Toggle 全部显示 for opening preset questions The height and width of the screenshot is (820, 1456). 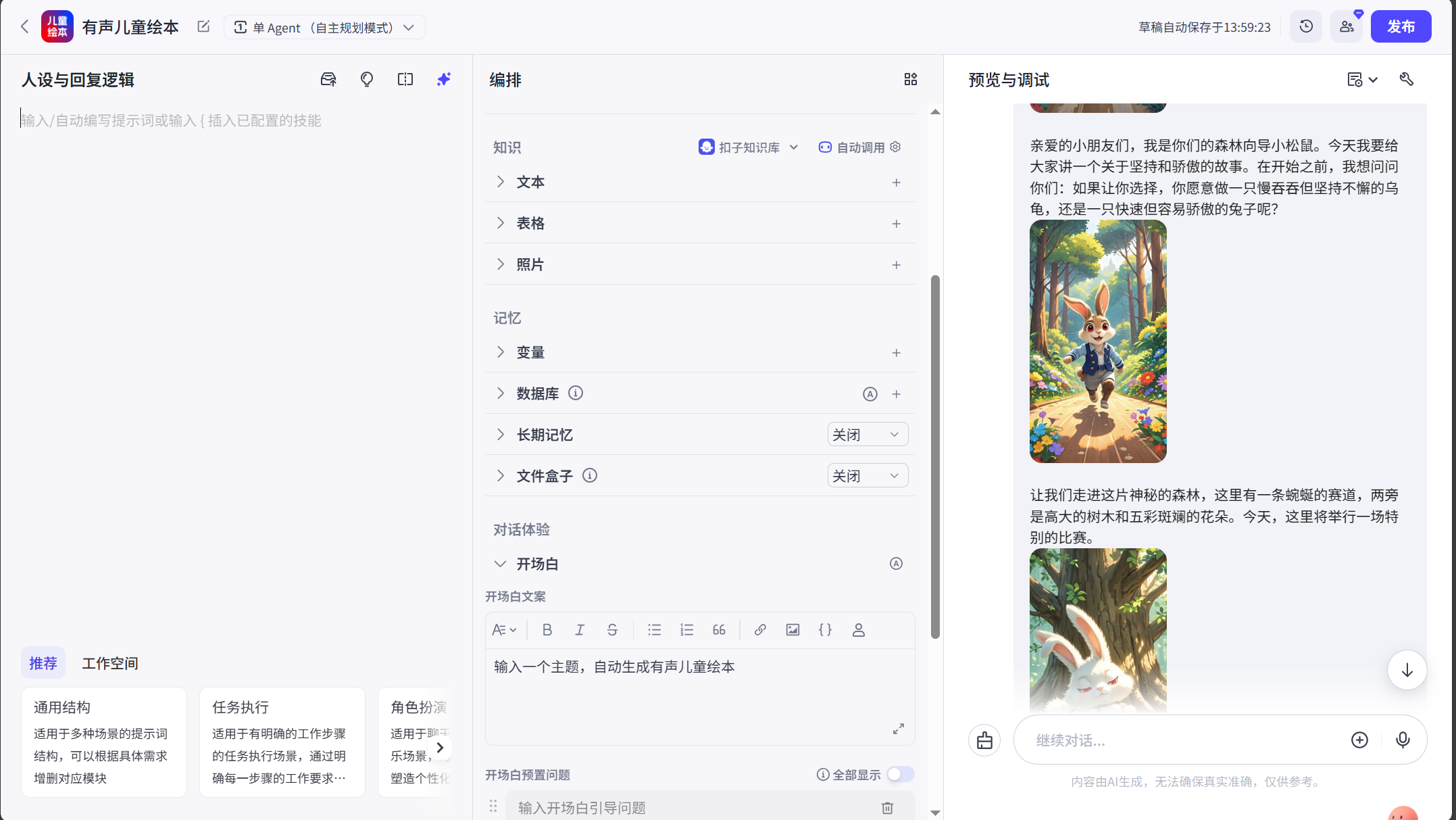tap(900, 774)
